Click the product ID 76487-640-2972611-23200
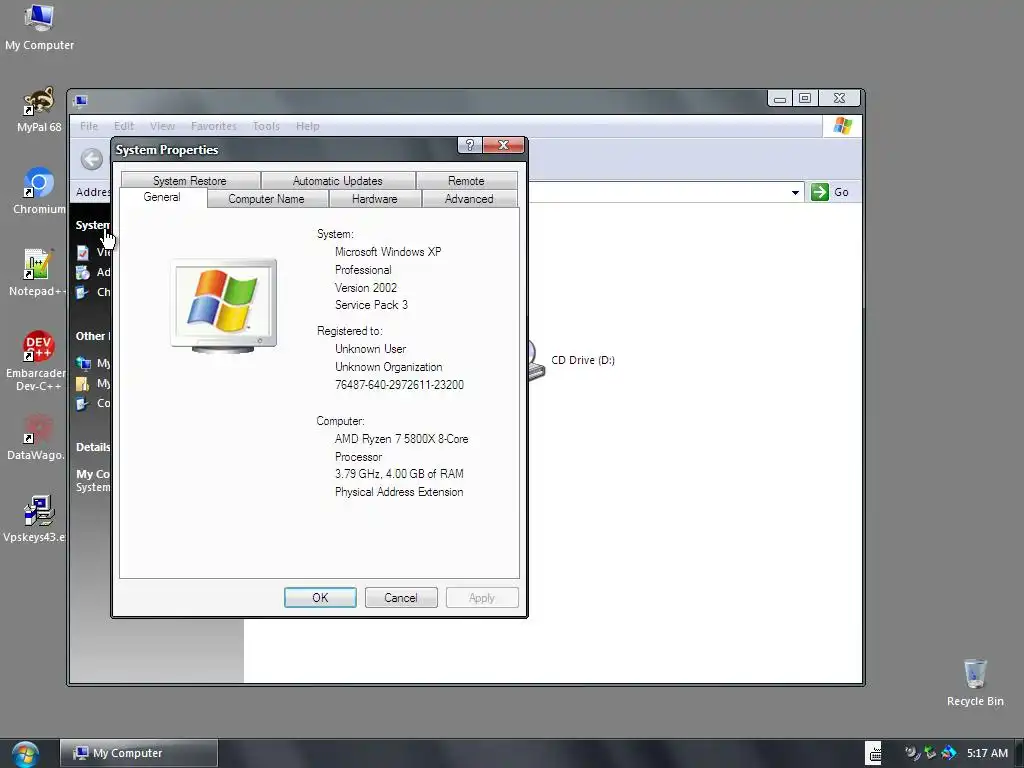The height and width of the screenshot is (768, 1024). [399, 385]
